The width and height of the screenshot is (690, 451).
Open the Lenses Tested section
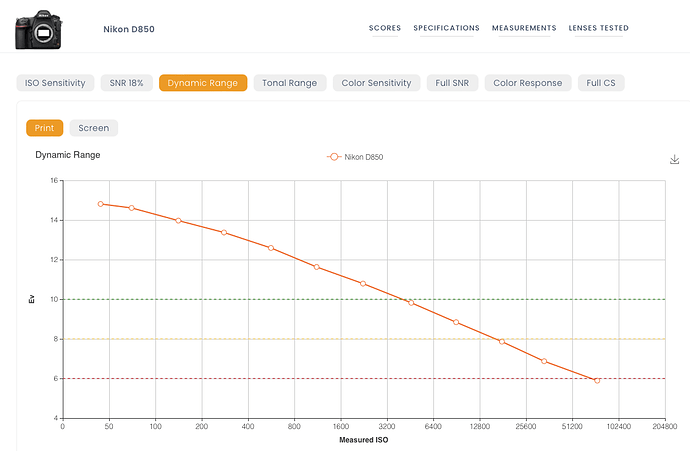pyautogui.click(x=598, y=28)
